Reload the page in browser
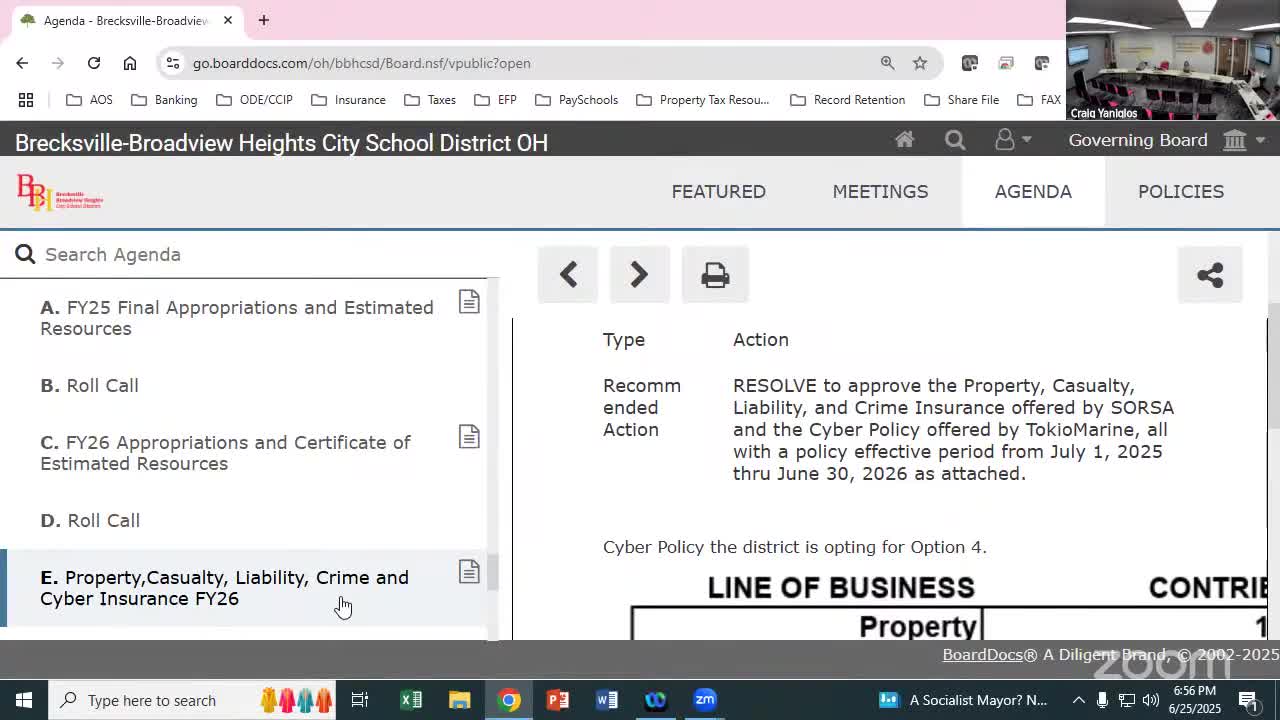The image size is (1280, 720). point(94,63)
